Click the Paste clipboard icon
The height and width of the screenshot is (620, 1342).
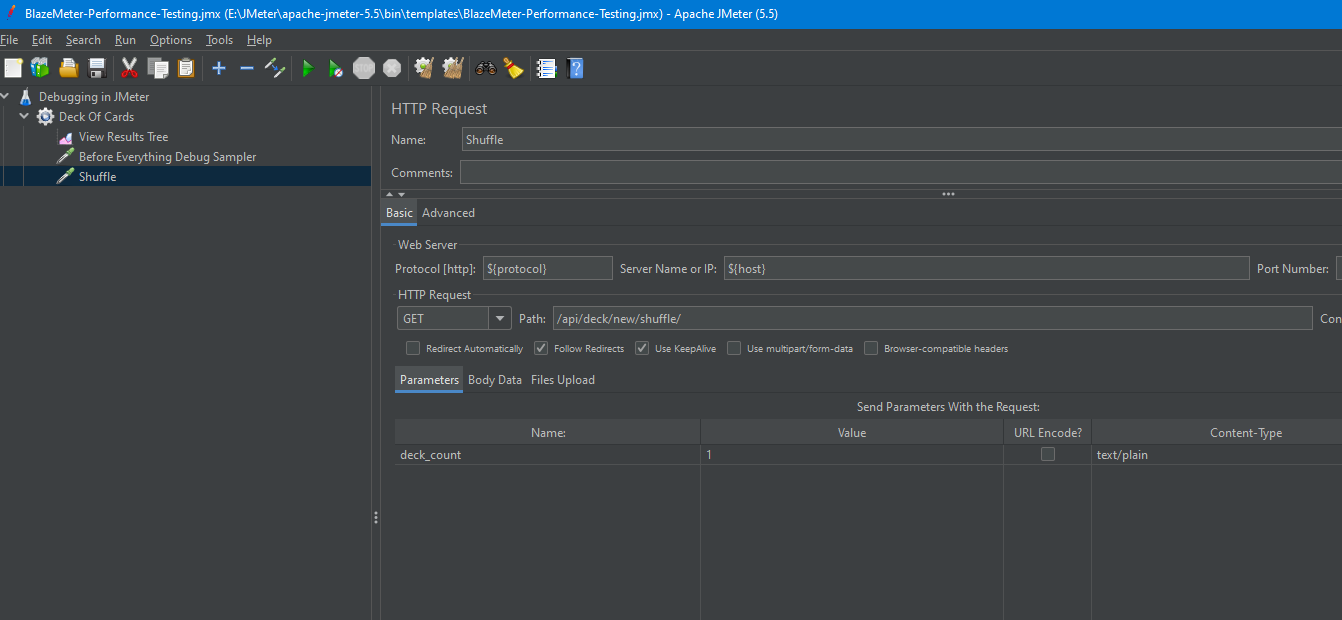coord(186,68)
